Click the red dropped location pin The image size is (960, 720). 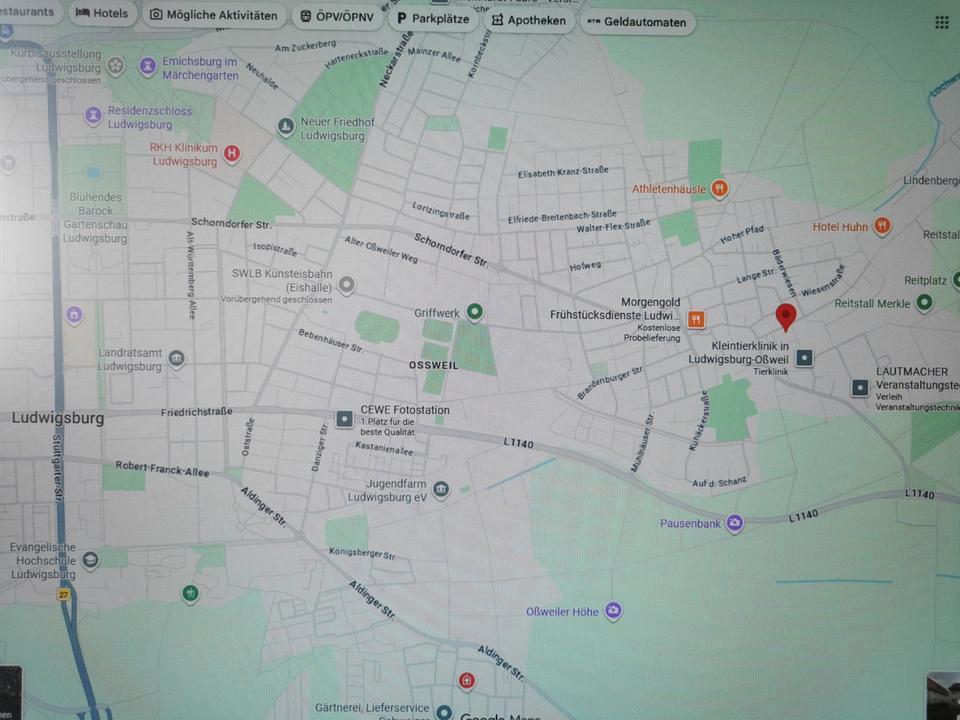(786, 318)
